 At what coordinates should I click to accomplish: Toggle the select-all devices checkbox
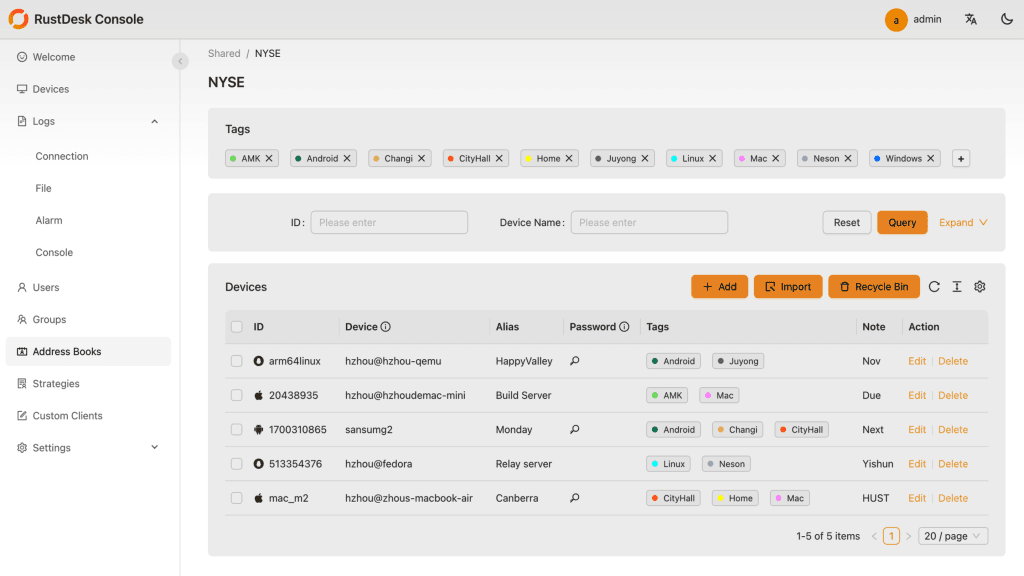pos(236,327)
